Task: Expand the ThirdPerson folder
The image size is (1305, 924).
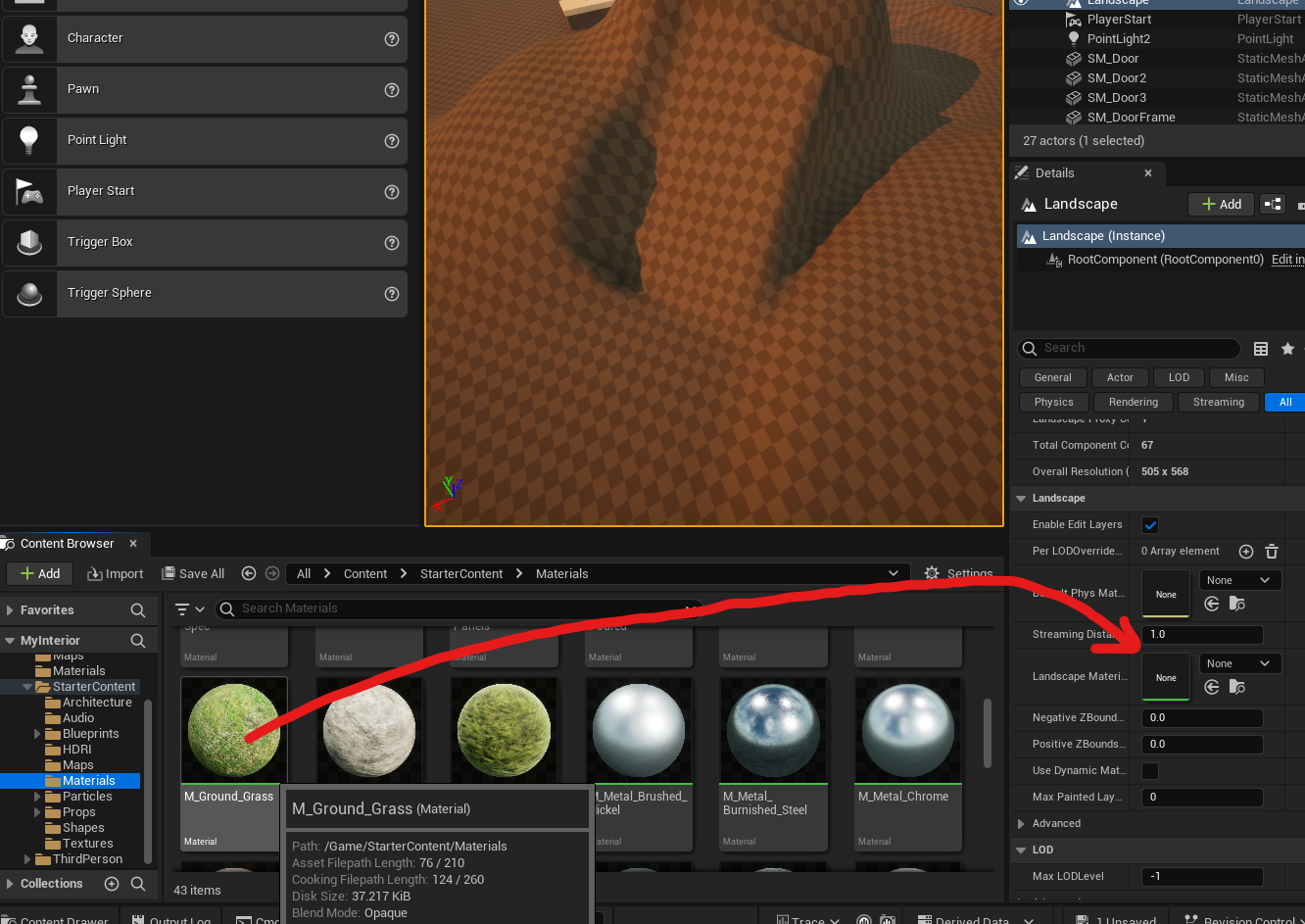Action: pyautogui.click(x=27, y=859)
